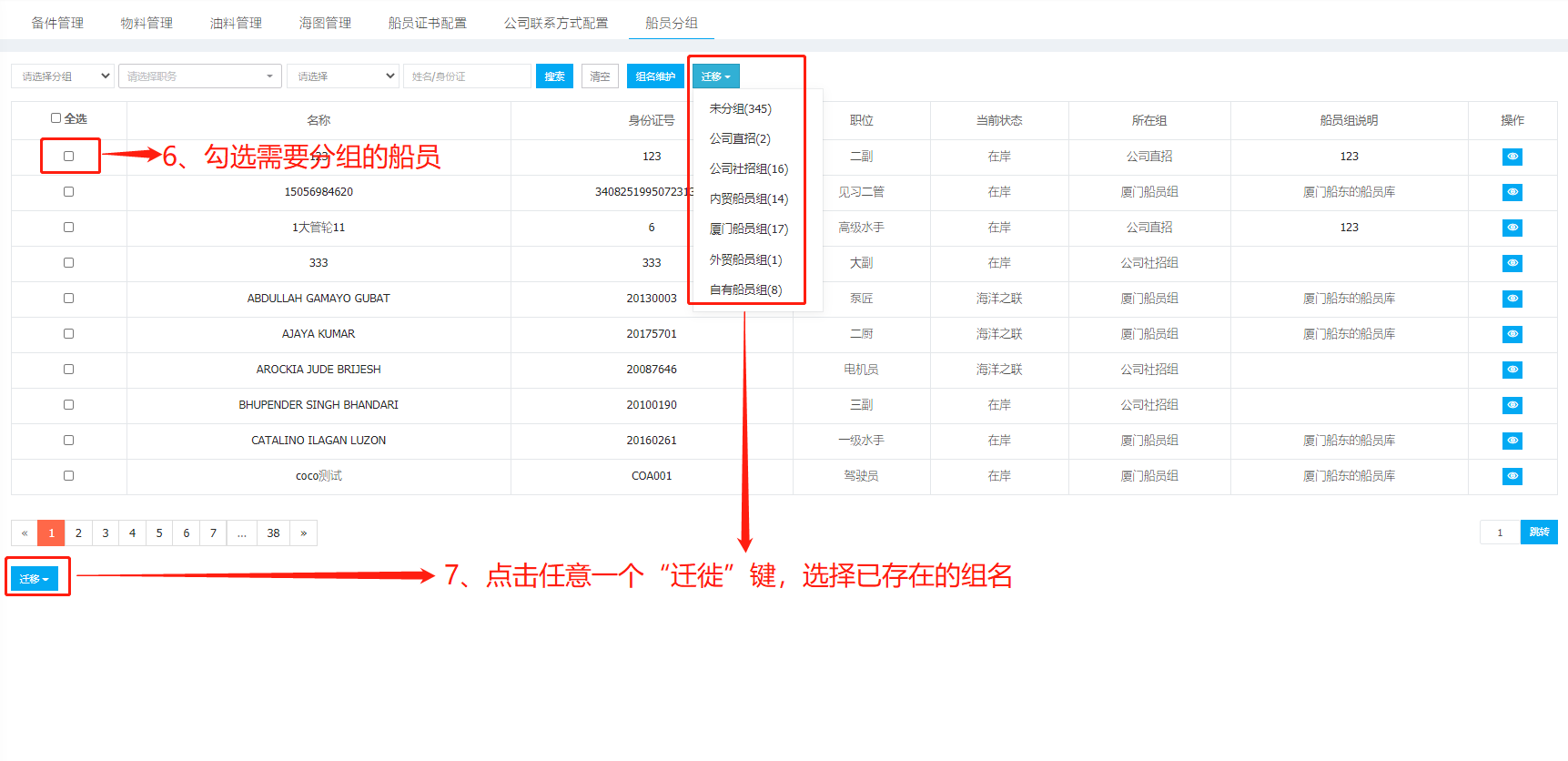
Task: View AJAYA KUMAR crew details
Action: [x=1512, y=334]
